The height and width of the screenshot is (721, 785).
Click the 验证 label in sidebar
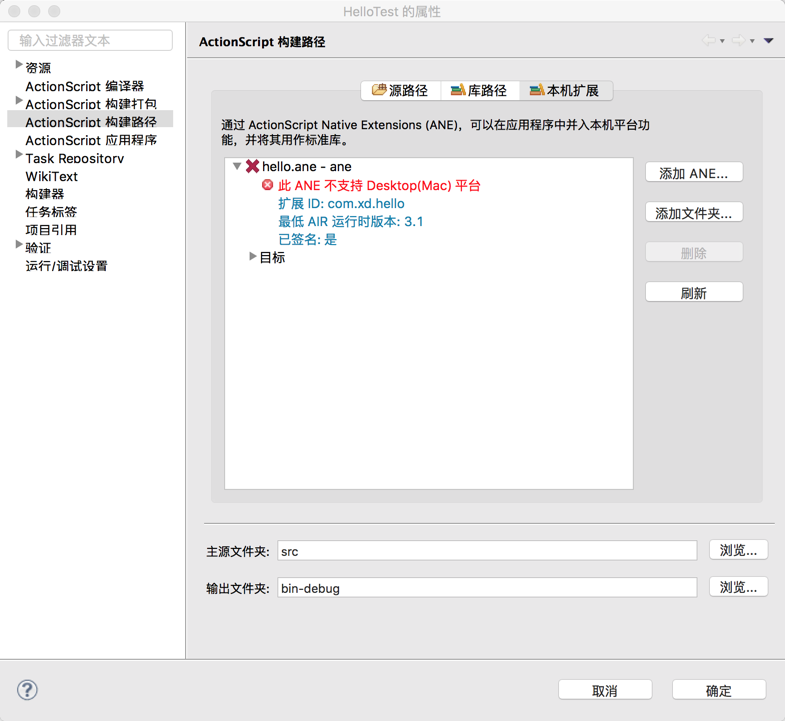point(38,248)
